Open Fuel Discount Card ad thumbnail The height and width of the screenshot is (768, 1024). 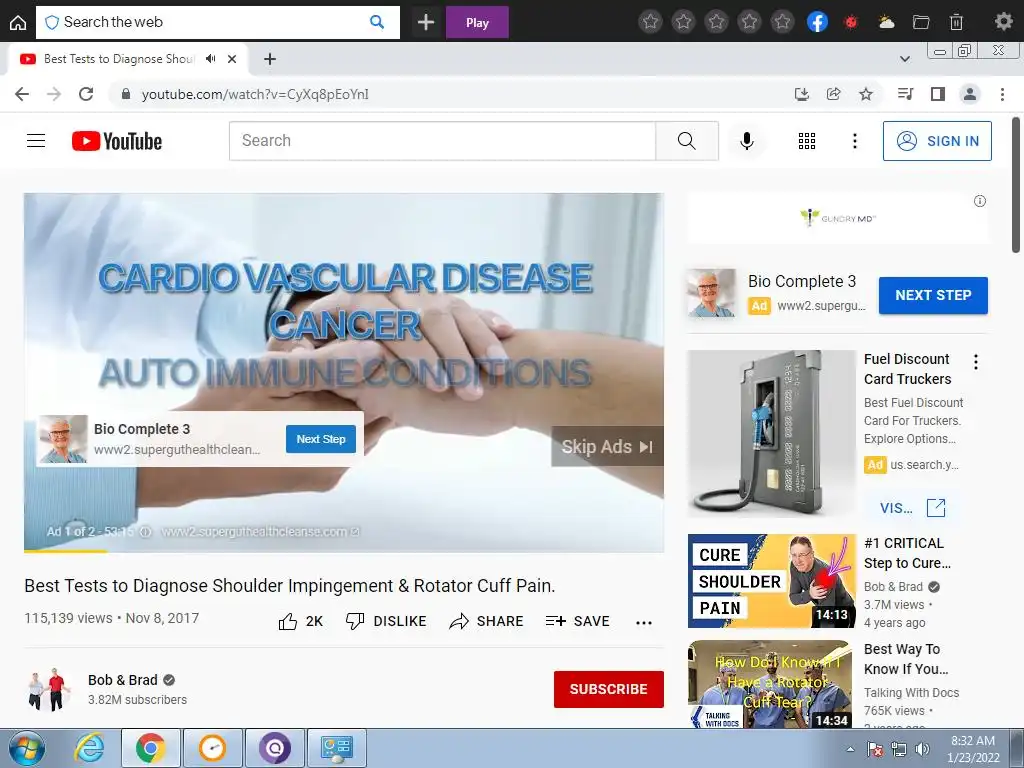[771, 434]
